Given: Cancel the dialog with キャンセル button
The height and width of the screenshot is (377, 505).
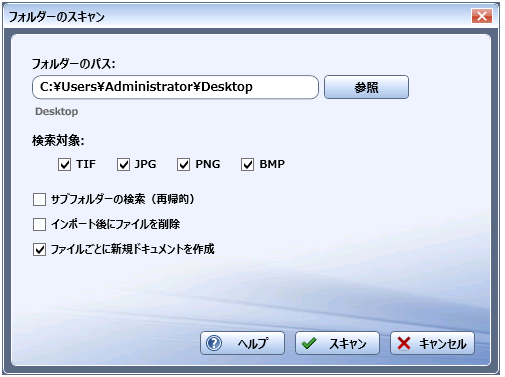Looking at the screenshot, I should tap(432, 343).
